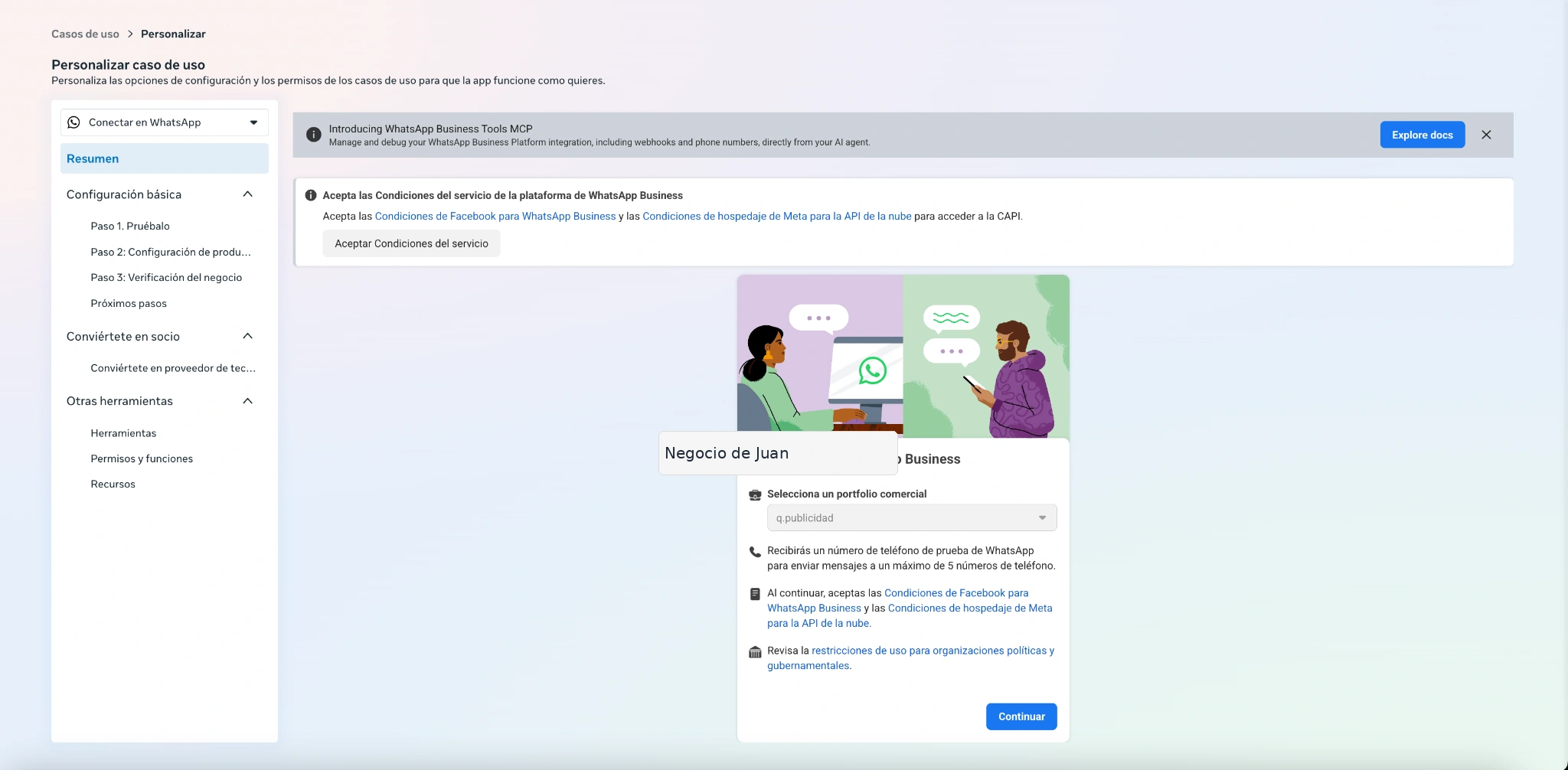Collapse the Conviértete en socio section

(247, 336)
